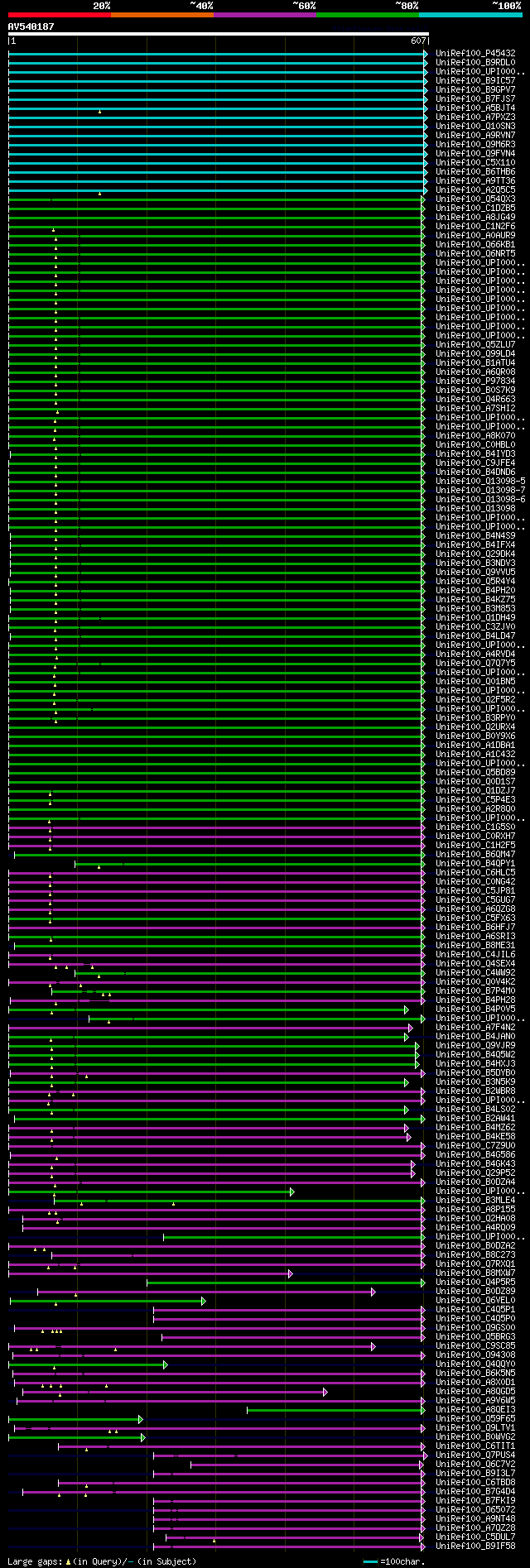Select the UniRef100_Q13098-6 label
Screen dimensions: 530x1568
coord(480,499)
